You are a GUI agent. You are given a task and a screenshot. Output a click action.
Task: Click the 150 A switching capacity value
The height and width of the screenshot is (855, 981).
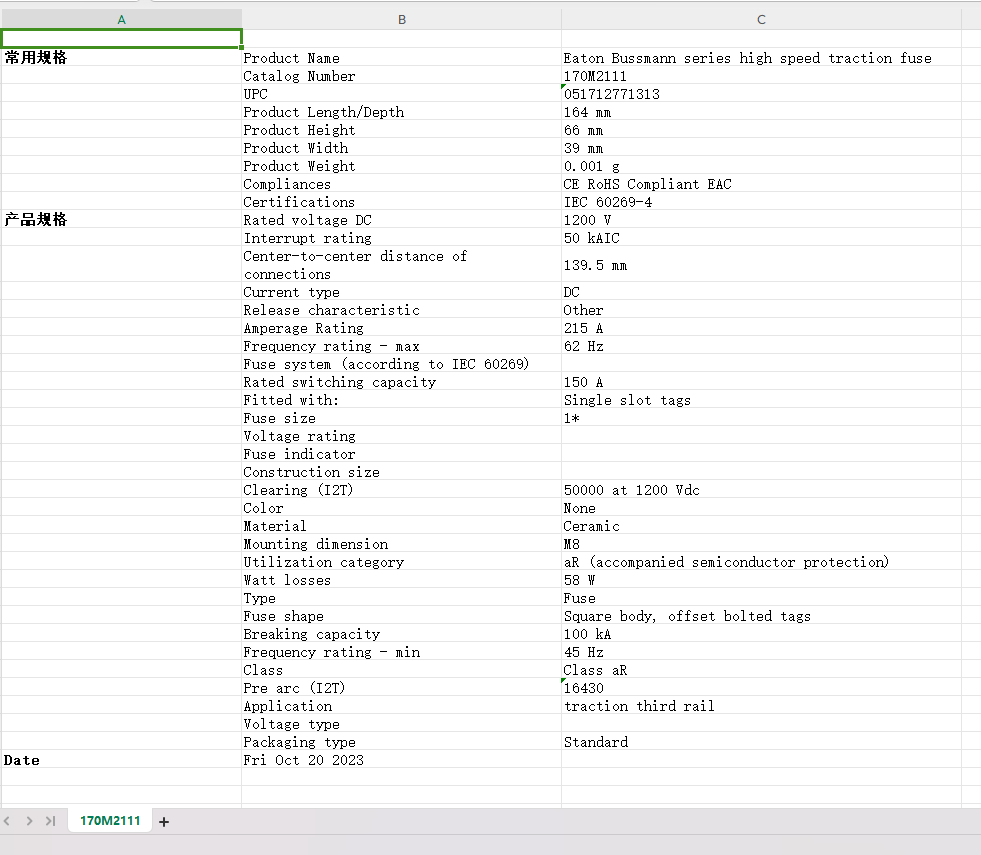pyautogui.click(x=761, y=382)
